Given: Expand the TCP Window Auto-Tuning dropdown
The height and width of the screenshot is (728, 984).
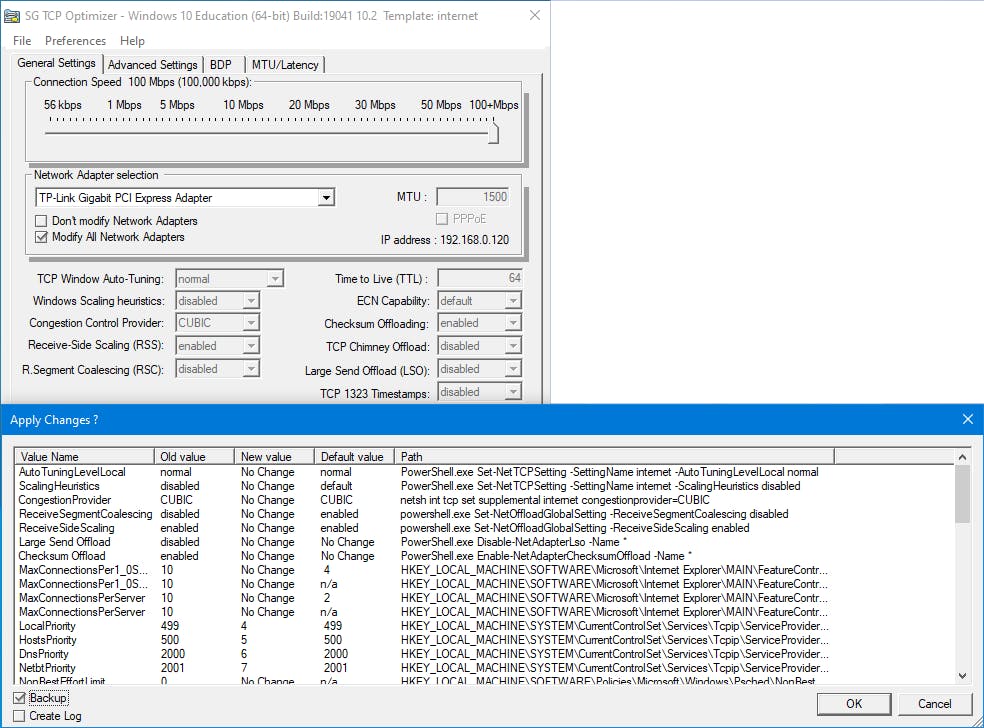Looking at the screenshot, I should (275, 279).
